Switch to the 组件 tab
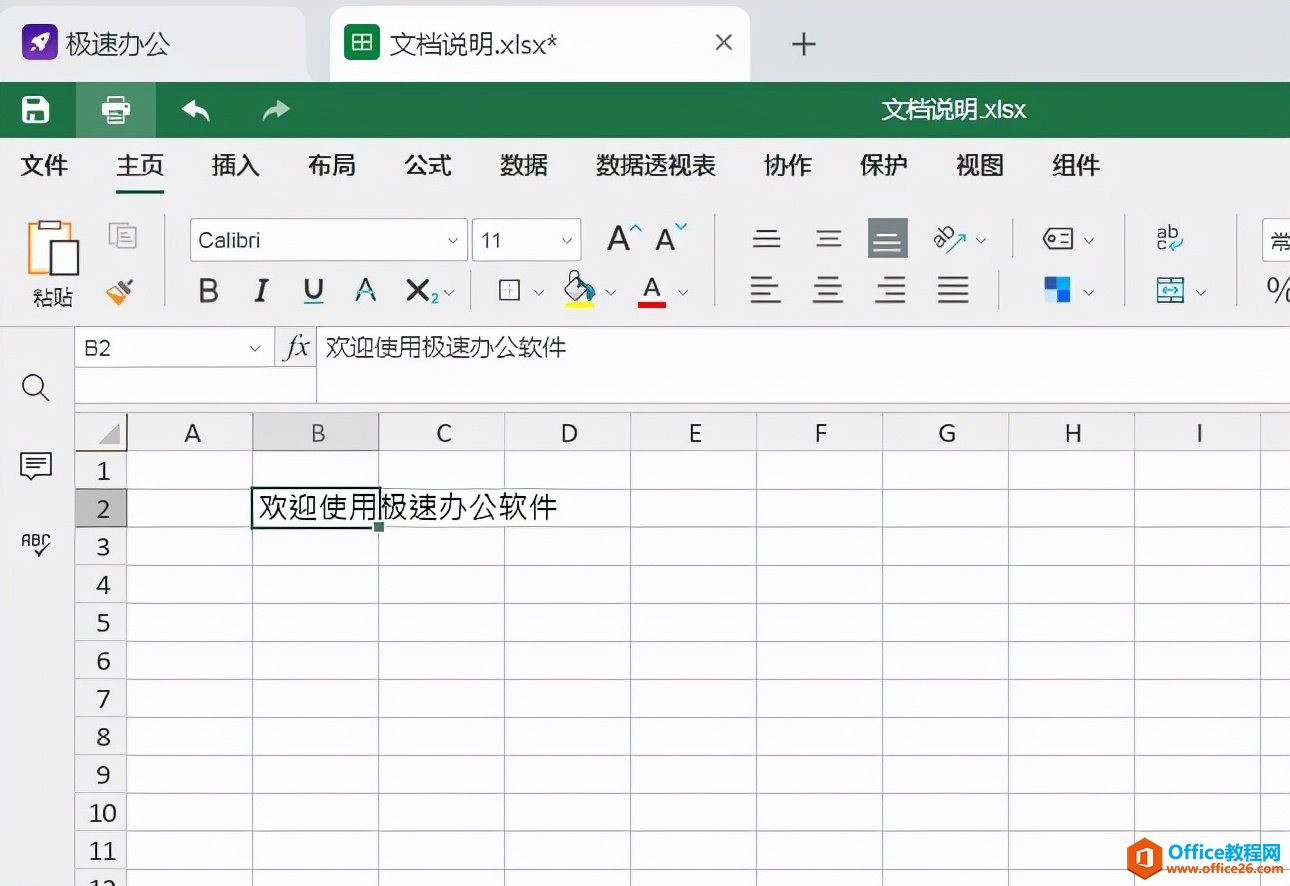Screen dimensions: 1290x886 pos(1076,166)
